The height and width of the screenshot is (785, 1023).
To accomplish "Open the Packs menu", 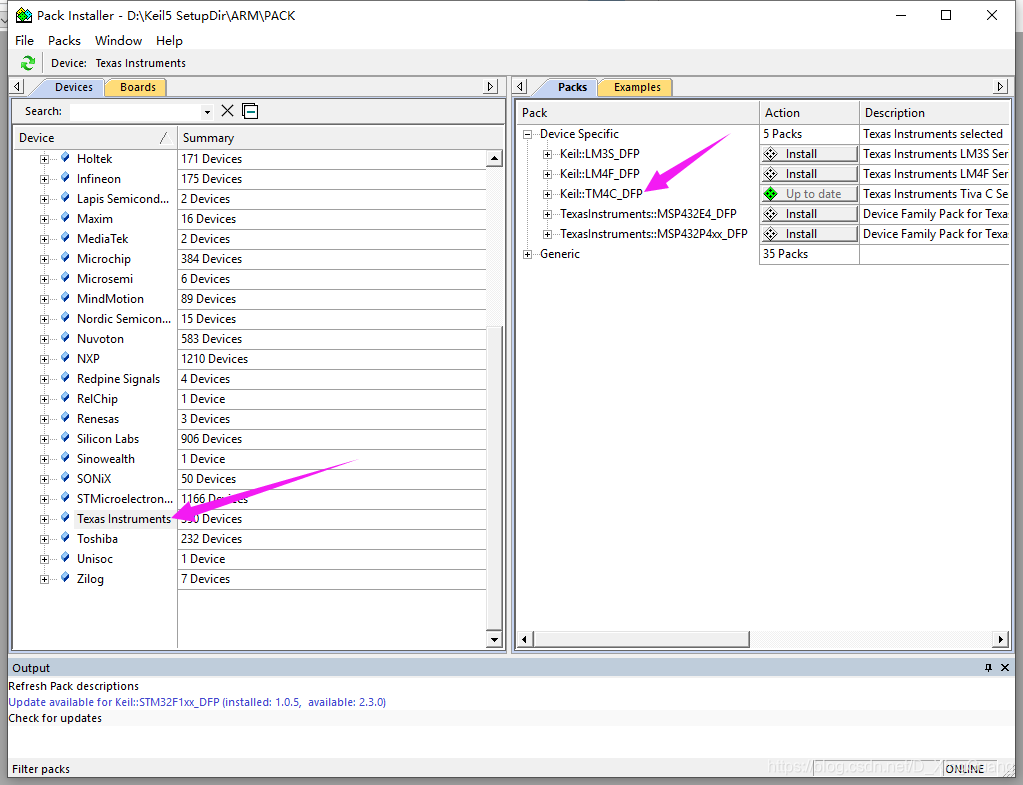I will 64,40.
